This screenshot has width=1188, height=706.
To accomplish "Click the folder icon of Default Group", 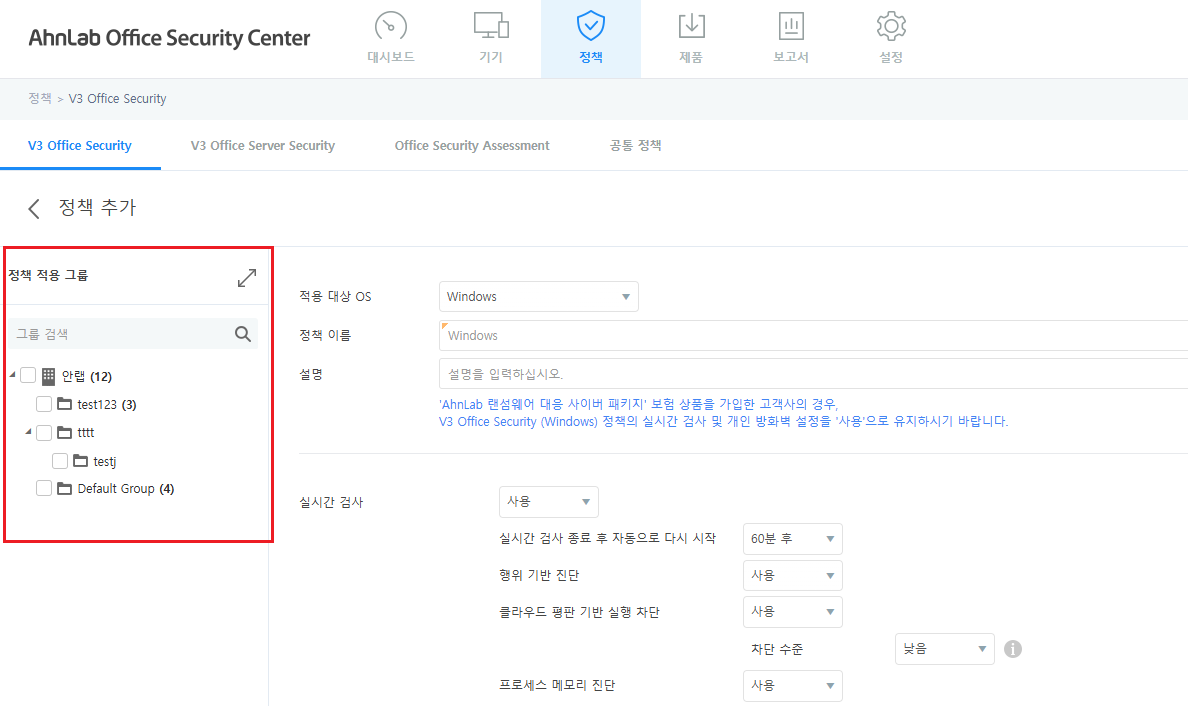I will click(64, 489).
